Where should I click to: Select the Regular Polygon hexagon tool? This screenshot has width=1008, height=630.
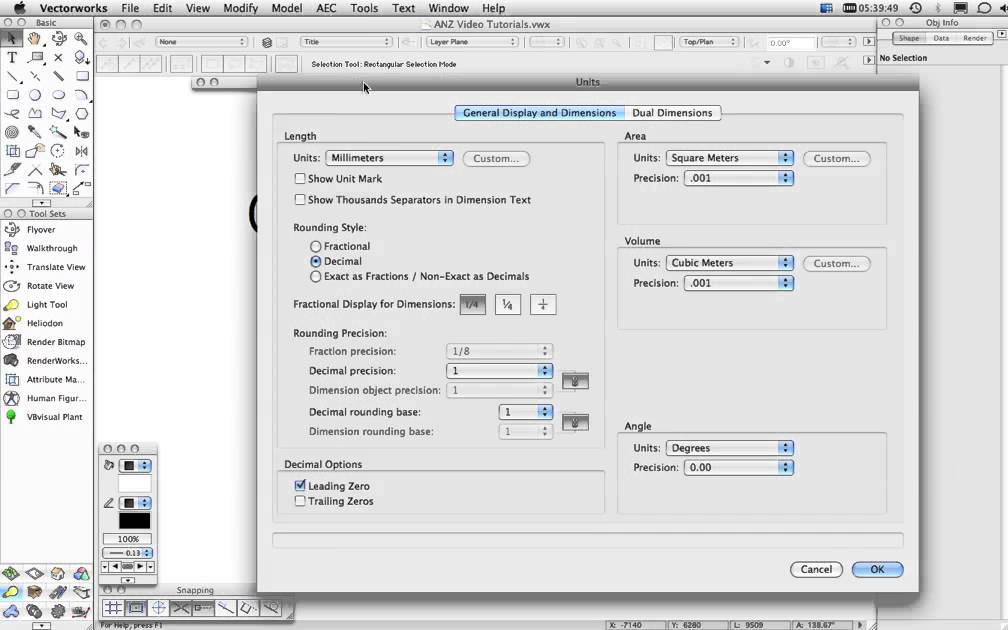pos(82,114)
